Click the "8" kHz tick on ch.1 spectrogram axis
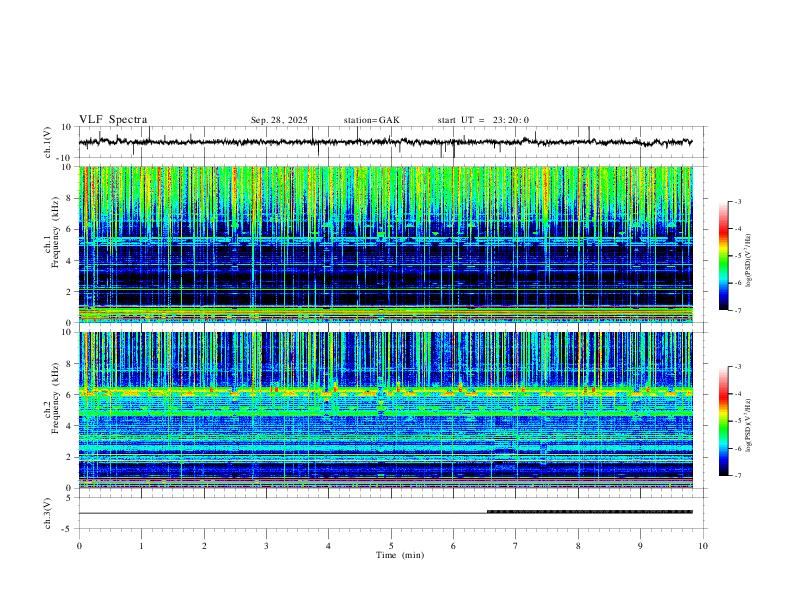792x612 pixels. (69, 198)
